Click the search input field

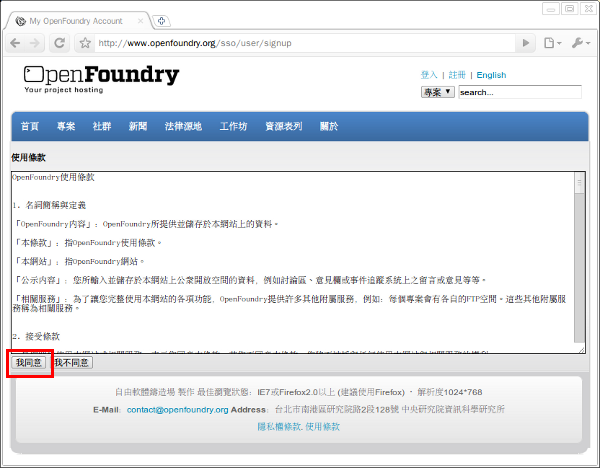[520, 92]
